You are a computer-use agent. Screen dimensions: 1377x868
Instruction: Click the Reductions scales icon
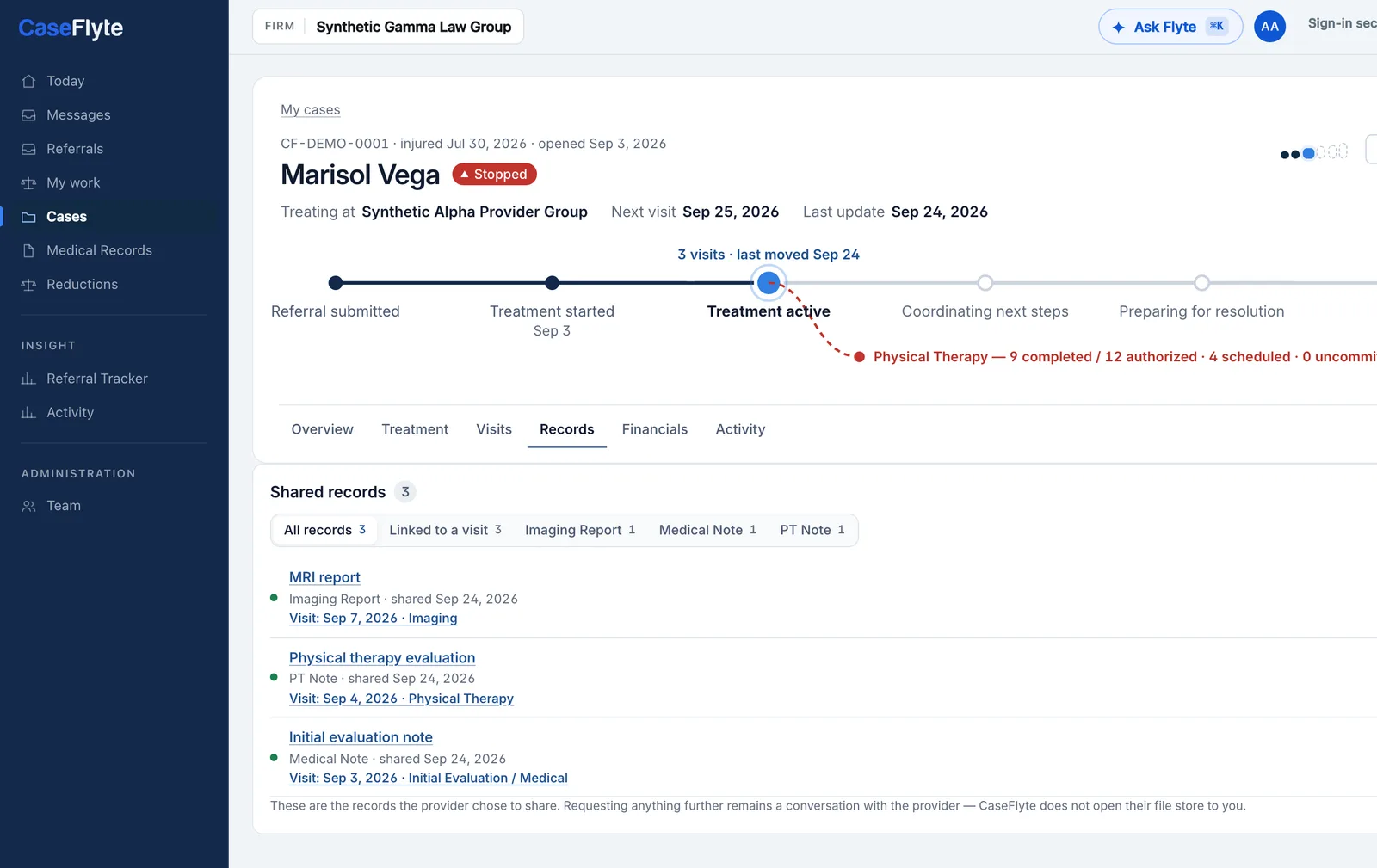pos(28,285)
